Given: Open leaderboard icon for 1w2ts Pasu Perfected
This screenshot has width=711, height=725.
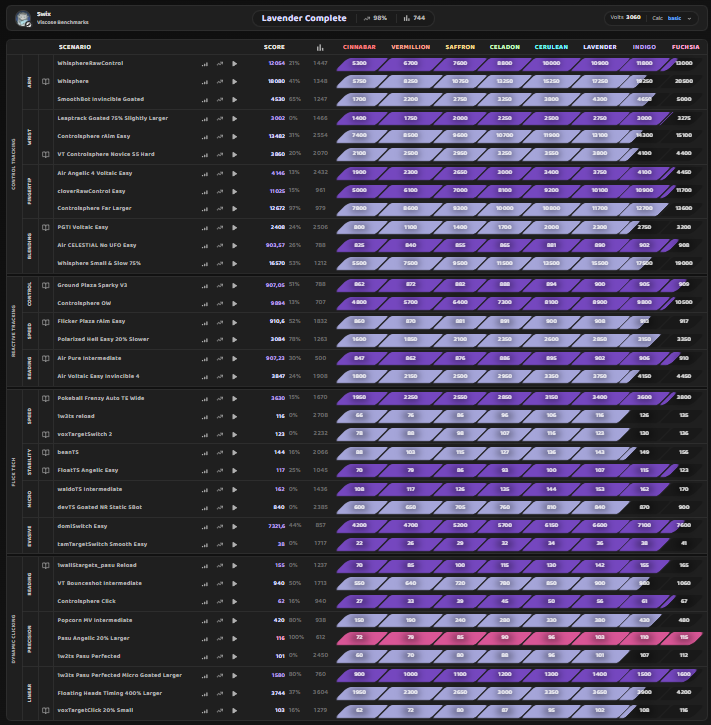Looking at the screenshot, I should [x=204, y=657].
